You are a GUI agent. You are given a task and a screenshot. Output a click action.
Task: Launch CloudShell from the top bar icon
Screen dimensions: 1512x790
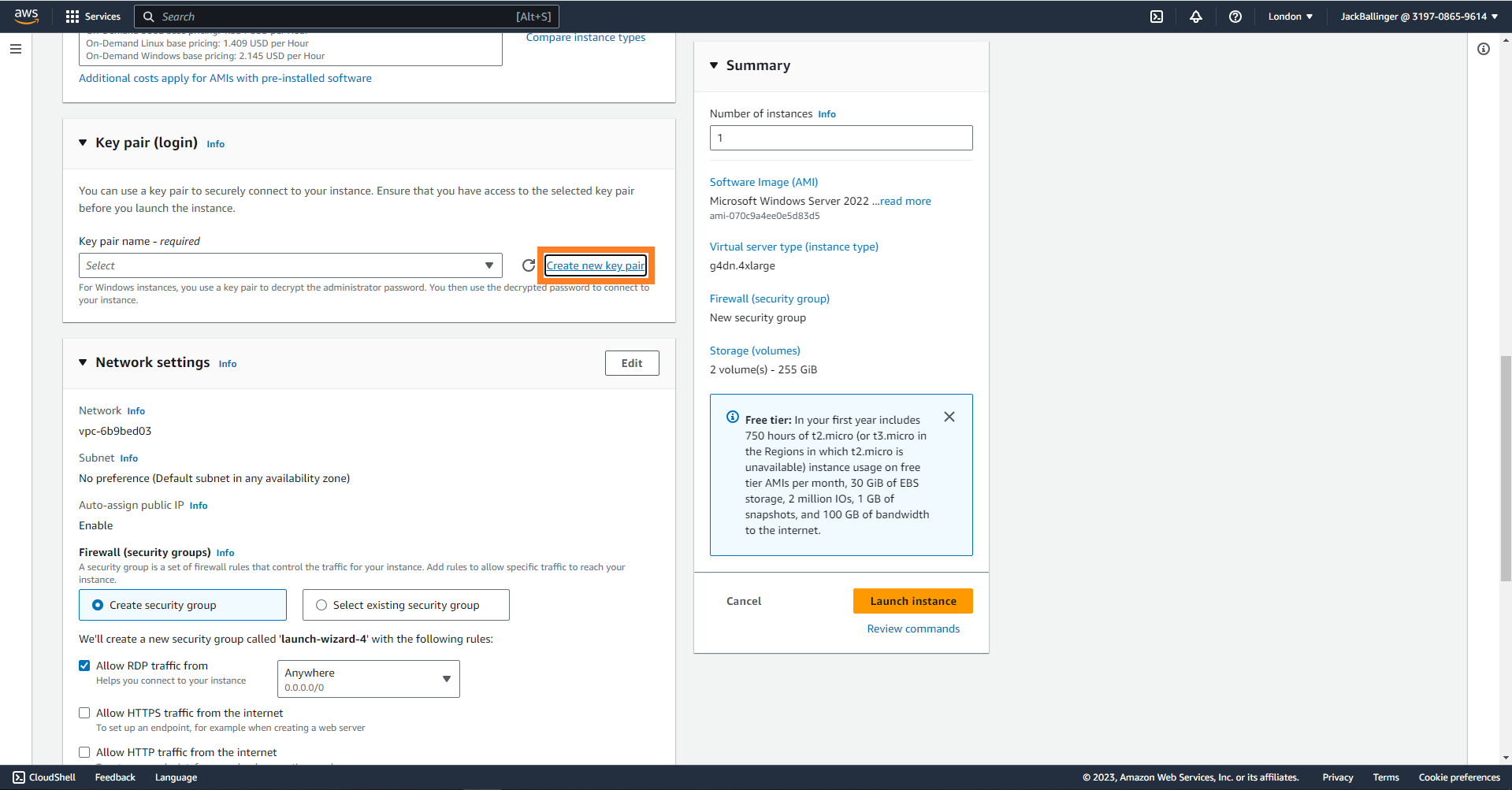1156,17
